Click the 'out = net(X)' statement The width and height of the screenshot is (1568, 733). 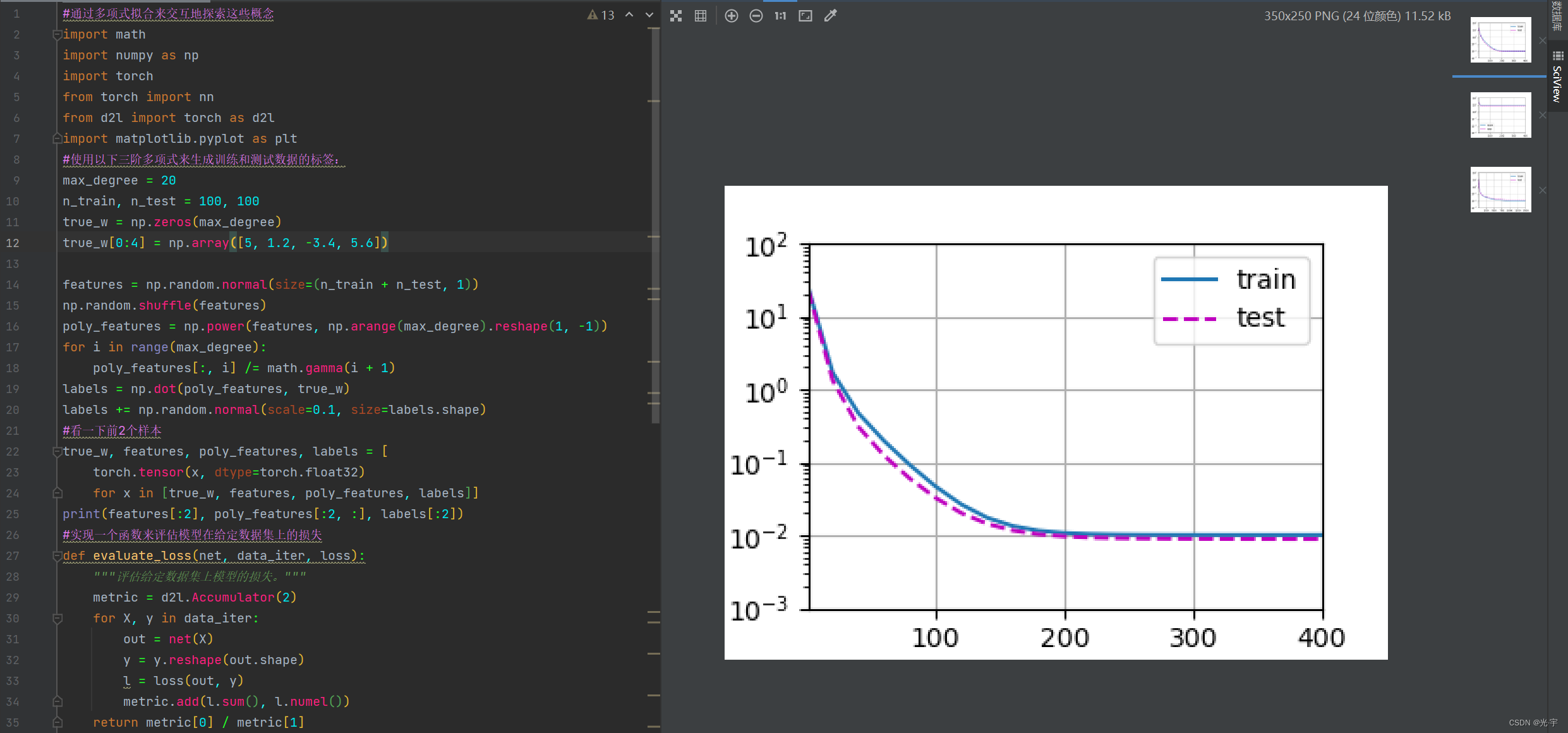coord(168,639)
